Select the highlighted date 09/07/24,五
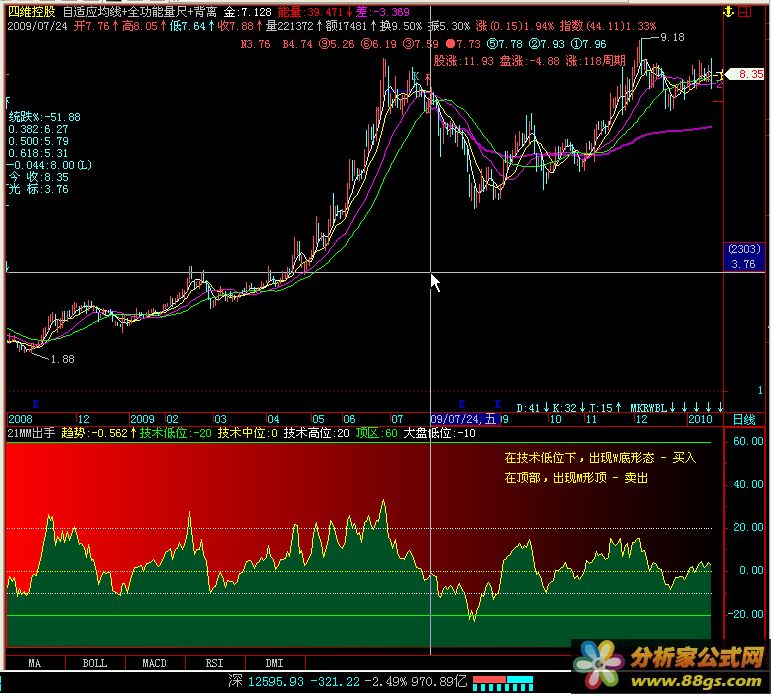The height and width of the screenshot is (696, 773). click(463, 419)
